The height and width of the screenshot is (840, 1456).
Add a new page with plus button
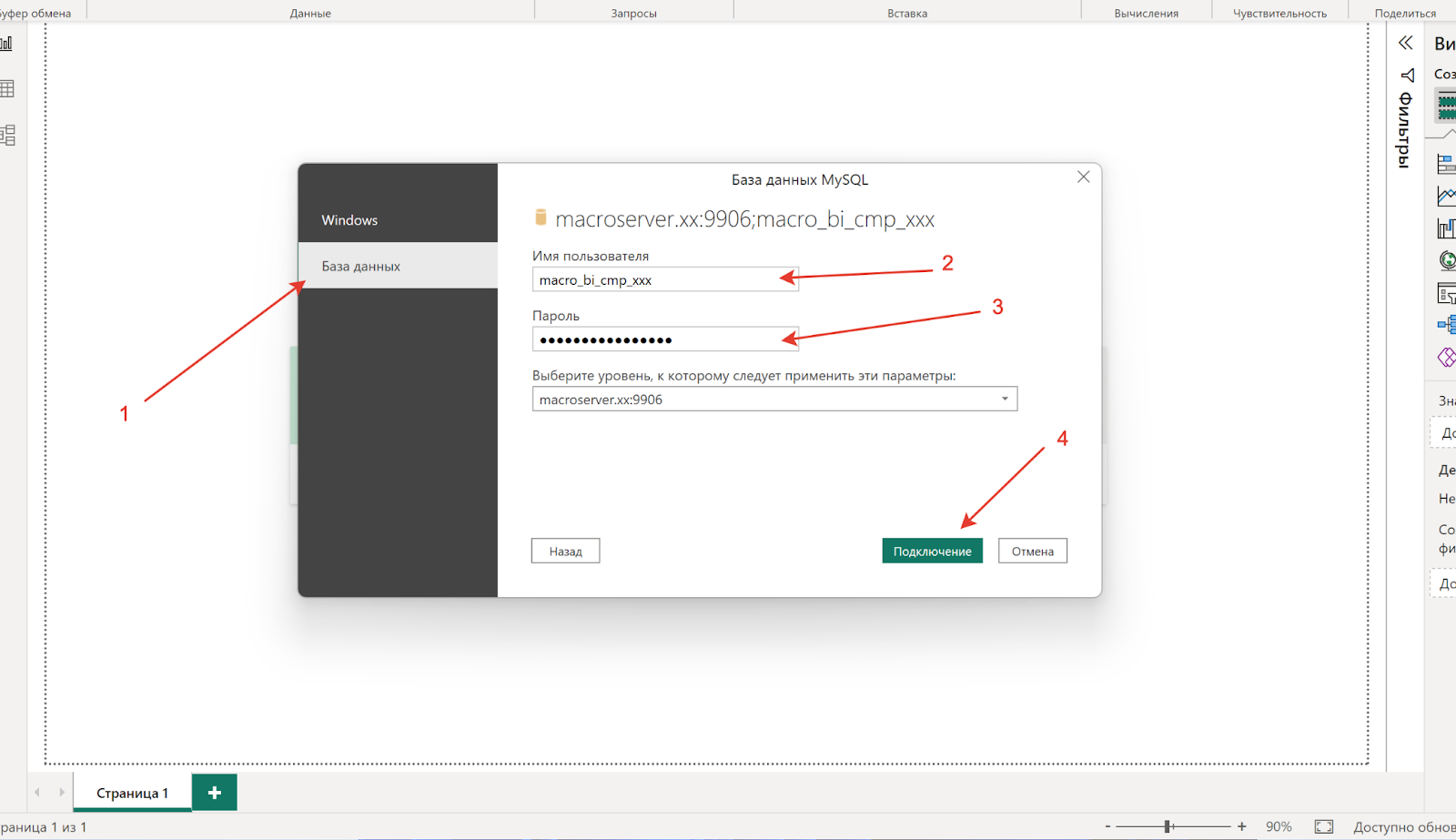[215, 793]
